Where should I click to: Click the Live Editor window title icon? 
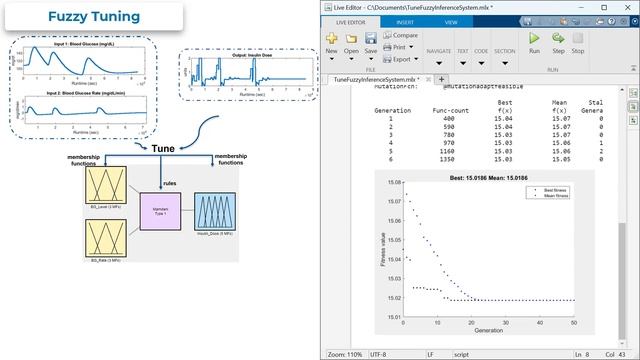tap(328, 7)
